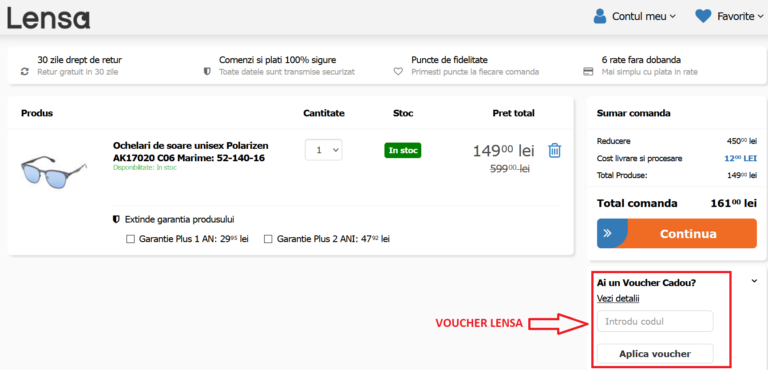
Task: Click the Total comanda 161.00 lei amount
Action: (x=734, y=203)
